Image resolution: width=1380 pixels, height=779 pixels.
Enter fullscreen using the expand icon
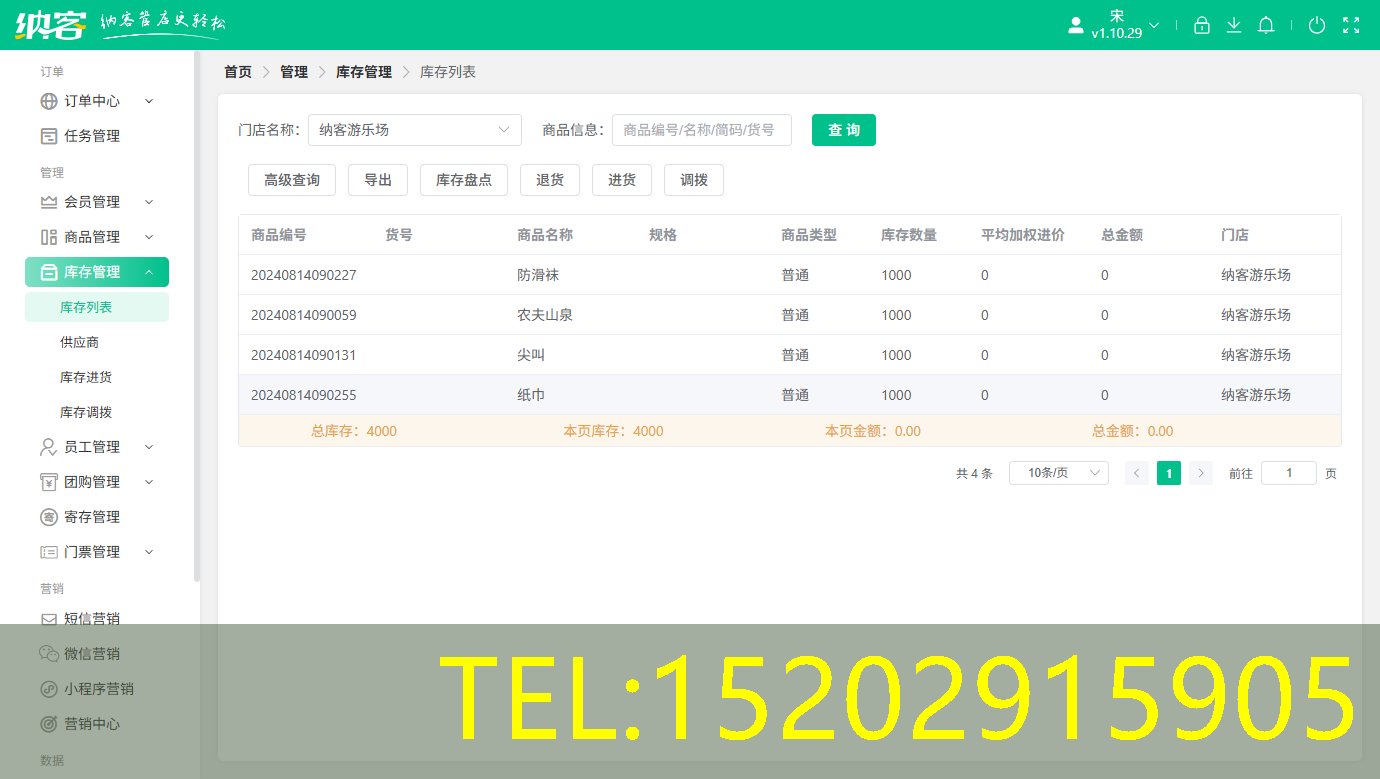coord(1352,25)
